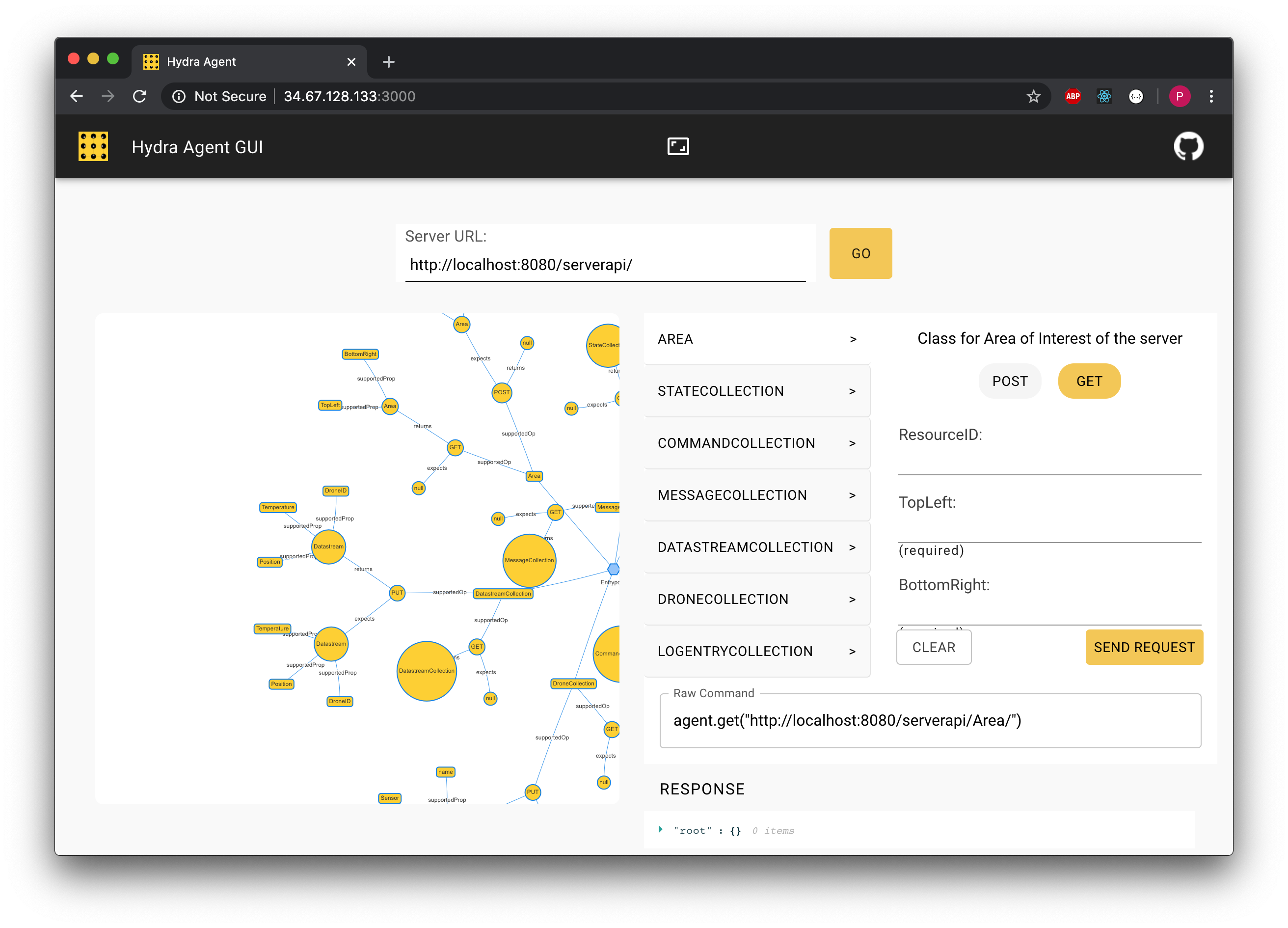1288x928 pixels.
Task: Click the large DatastreamCollection circle node
Action: pos(427,671)
